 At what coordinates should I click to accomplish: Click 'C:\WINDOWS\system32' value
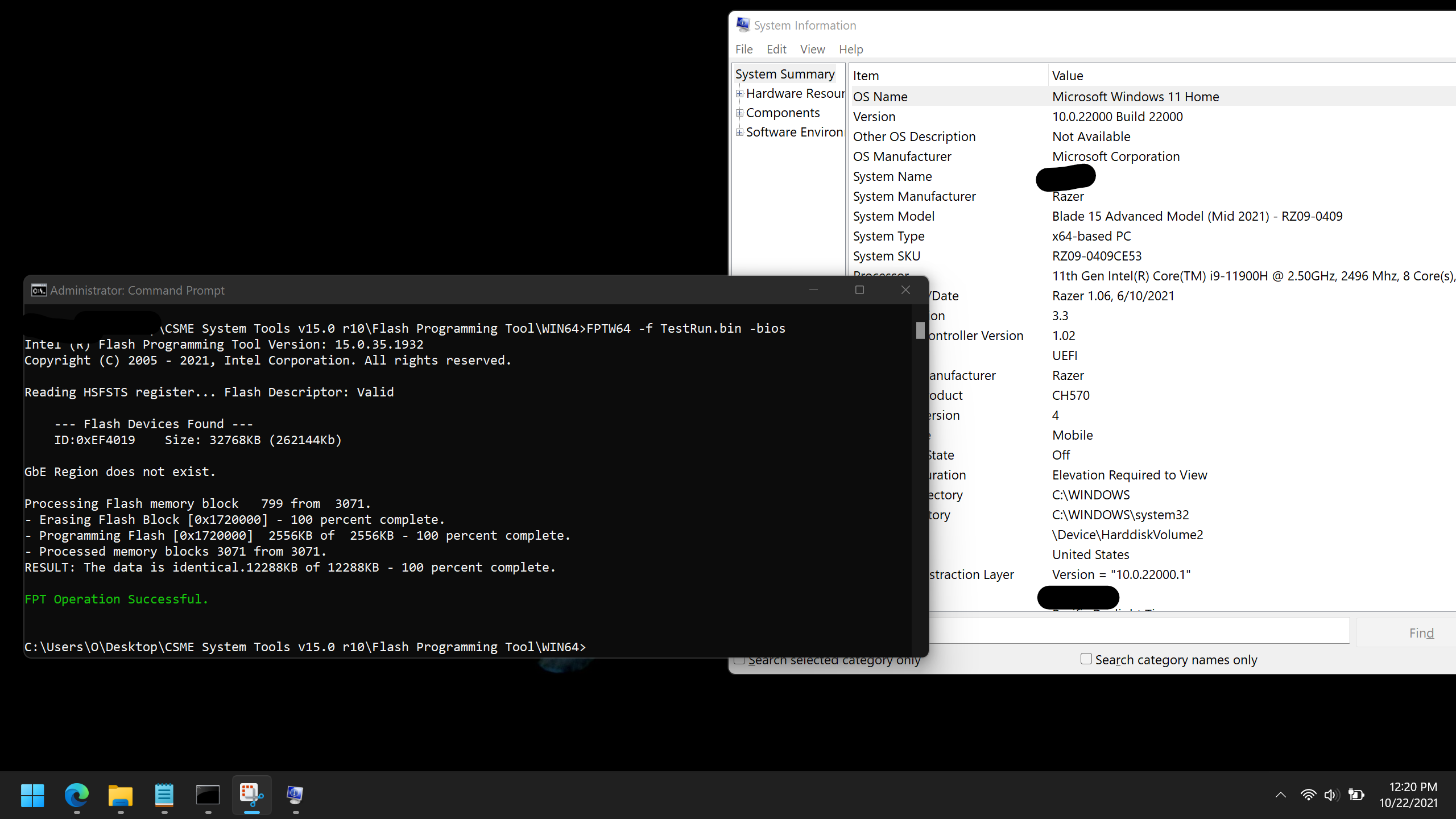pyautogui.click(x=1120, y=515)
